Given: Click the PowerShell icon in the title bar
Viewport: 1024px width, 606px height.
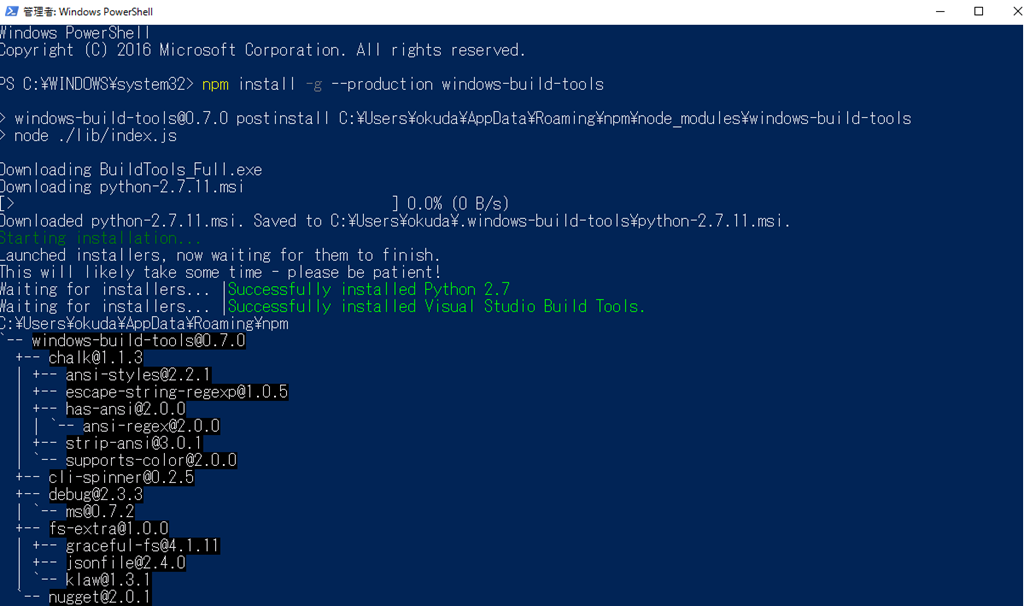Looking at the screenshot, I should 11,11.
